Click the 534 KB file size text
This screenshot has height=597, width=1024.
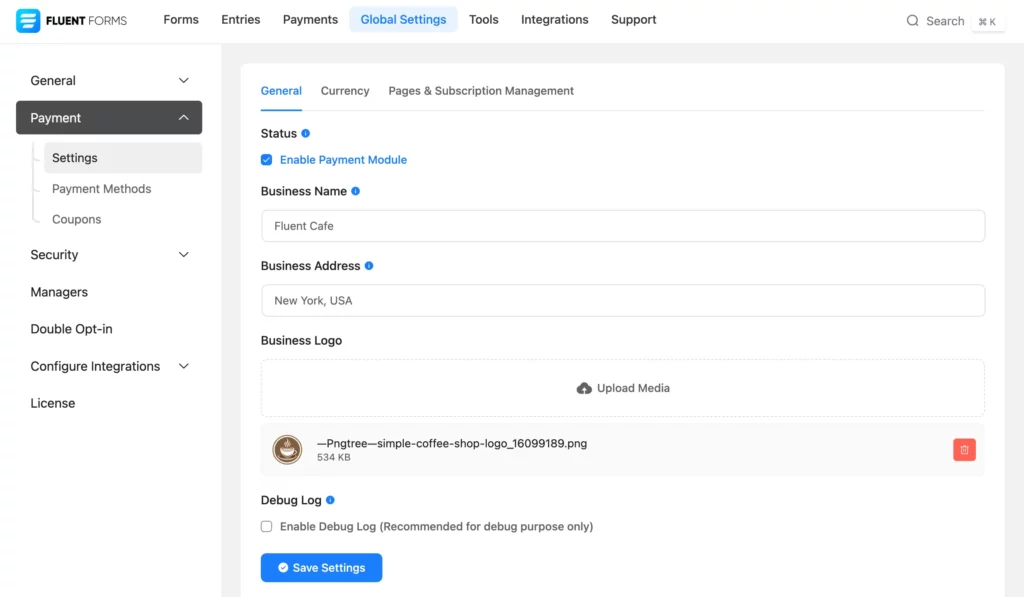point(334,457)
